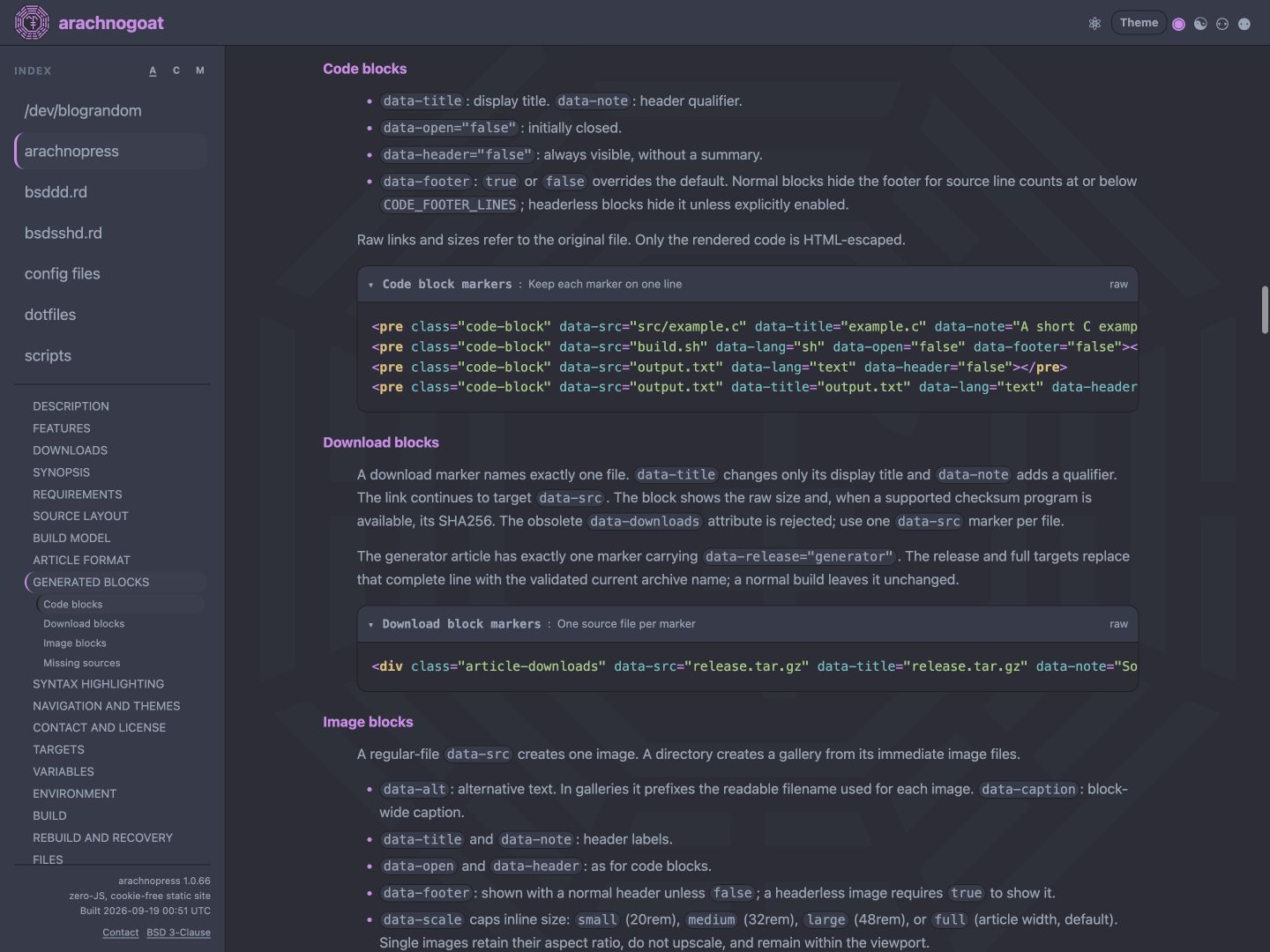Image resolution: width=1270 pixels, height=952 pixels.
Task: Go to Image blocks subsection in sidebar
Action: point(75,643)
